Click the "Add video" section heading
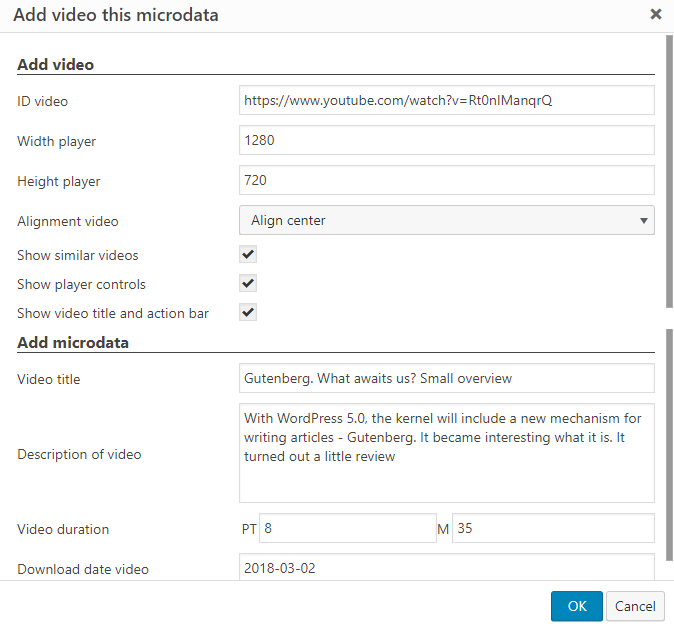The image size is (674, 628). tap(55, 64)
